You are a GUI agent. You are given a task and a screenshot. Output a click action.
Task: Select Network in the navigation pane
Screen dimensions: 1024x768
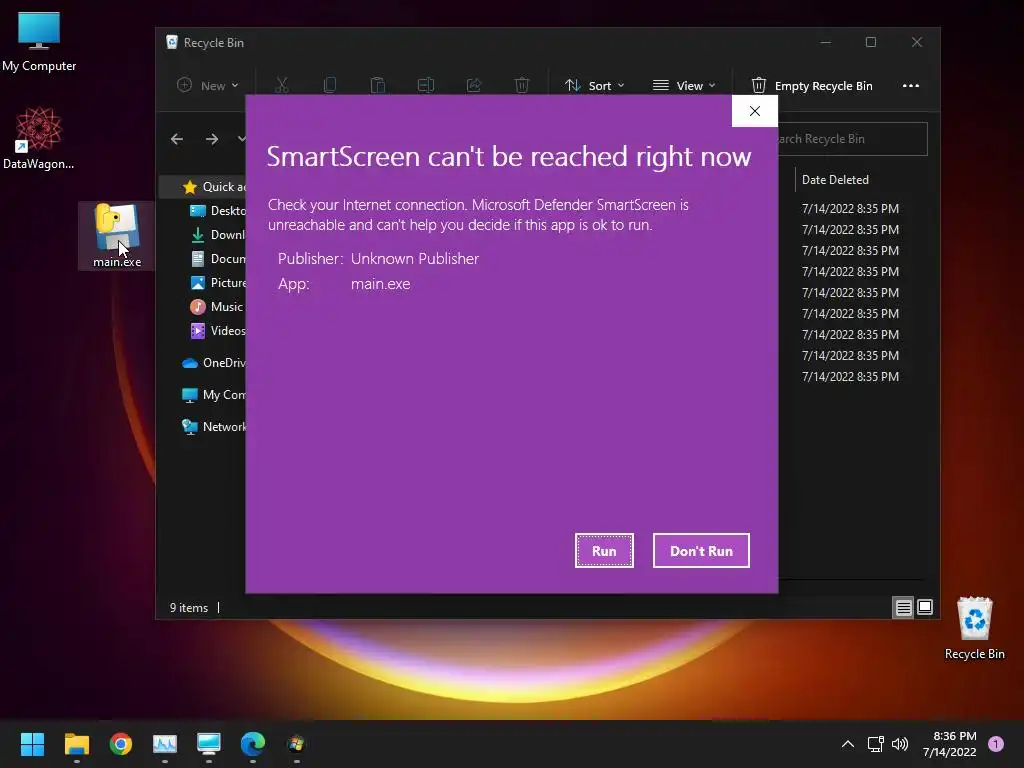pyautogui.click(x=214, y=426)
